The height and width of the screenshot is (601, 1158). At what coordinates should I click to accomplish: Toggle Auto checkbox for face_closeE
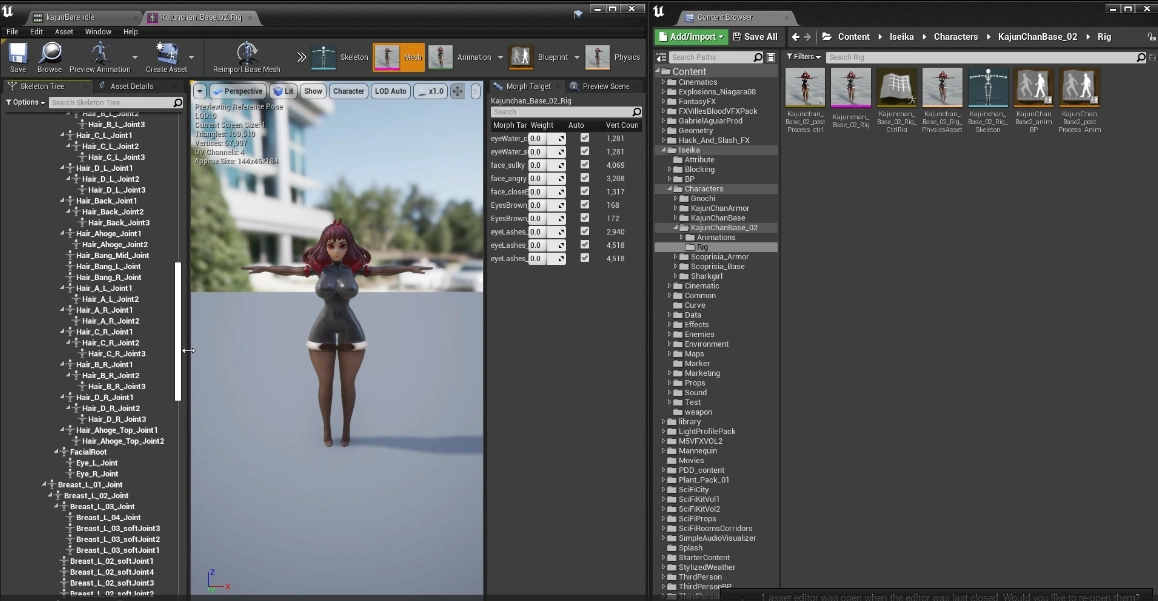tap(585, 191)
